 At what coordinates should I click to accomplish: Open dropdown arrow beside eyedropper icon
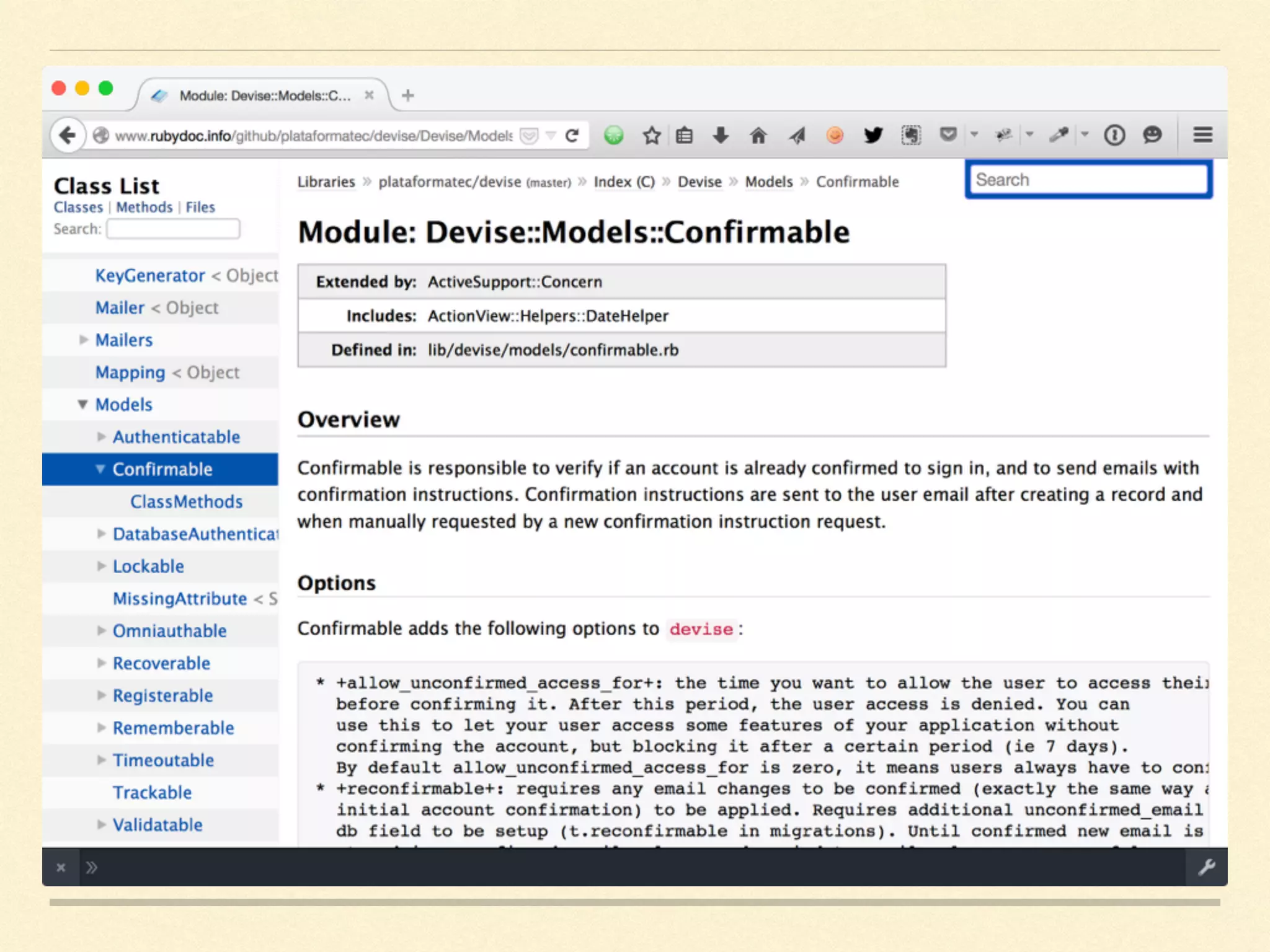point(1085,134)
